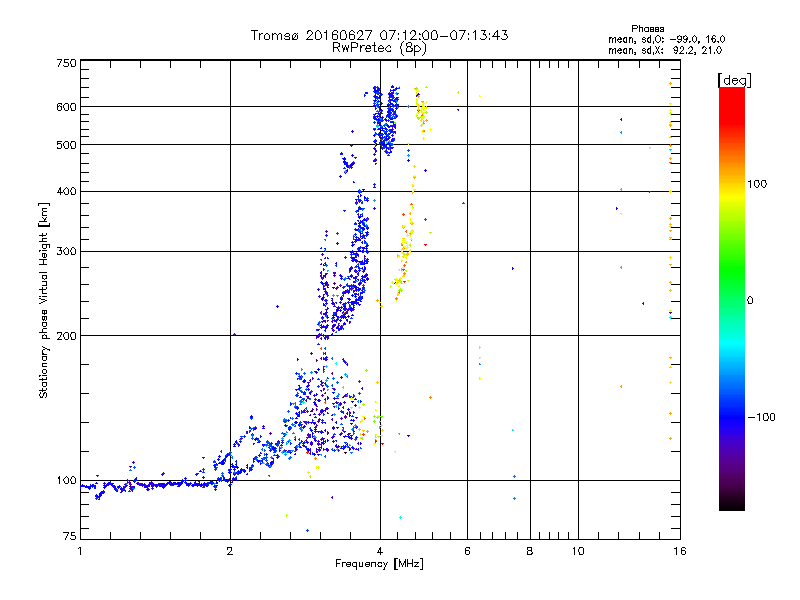800x600 pixels.
Task: Click the 'Stationary phase Virtual Height [km]' axis label
Action: point(43,301)
